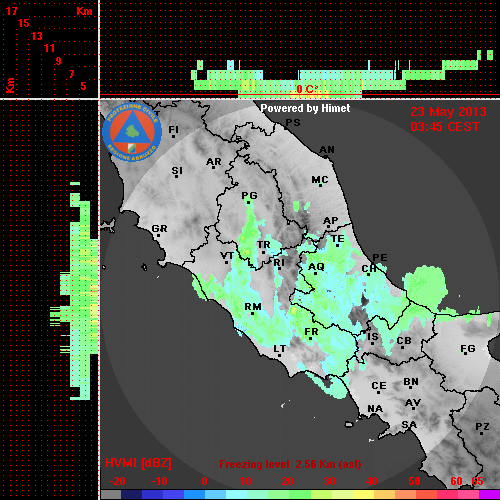Click the PG city marker
The image size is (500, 500).
(249, 197)
